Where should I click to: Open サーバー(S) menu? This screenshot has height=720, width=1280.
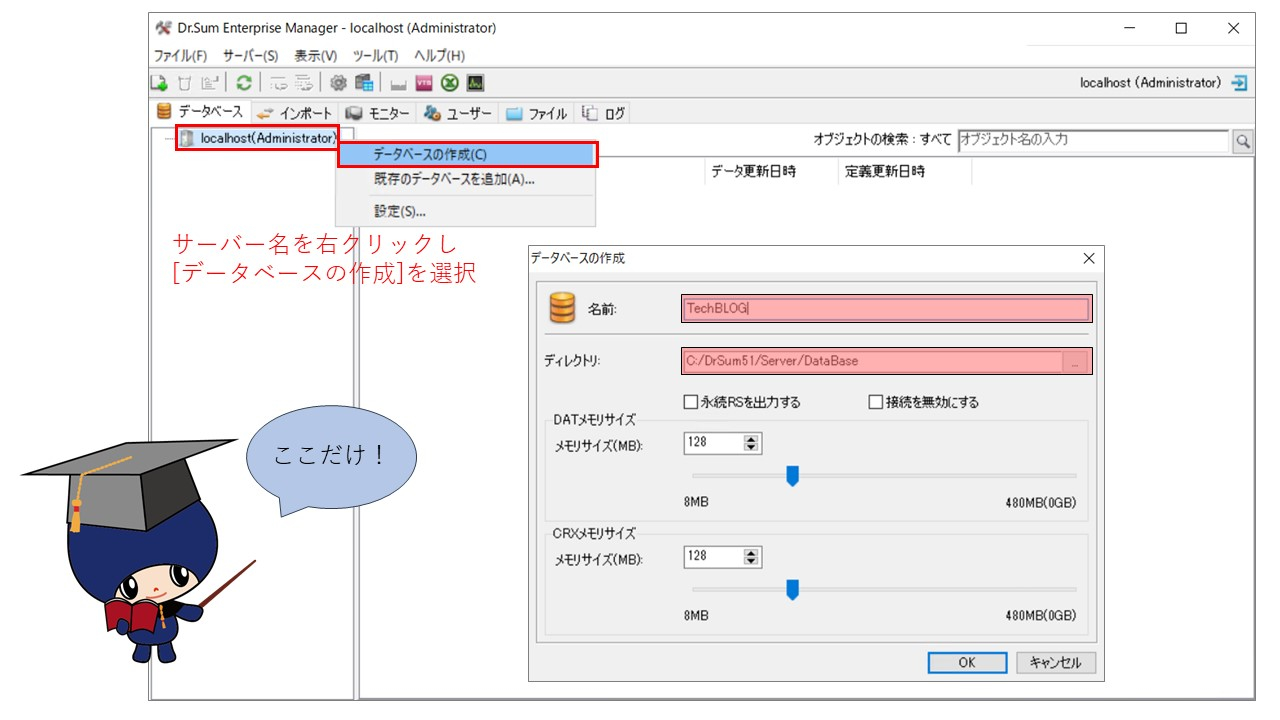(x=250, y=56)
